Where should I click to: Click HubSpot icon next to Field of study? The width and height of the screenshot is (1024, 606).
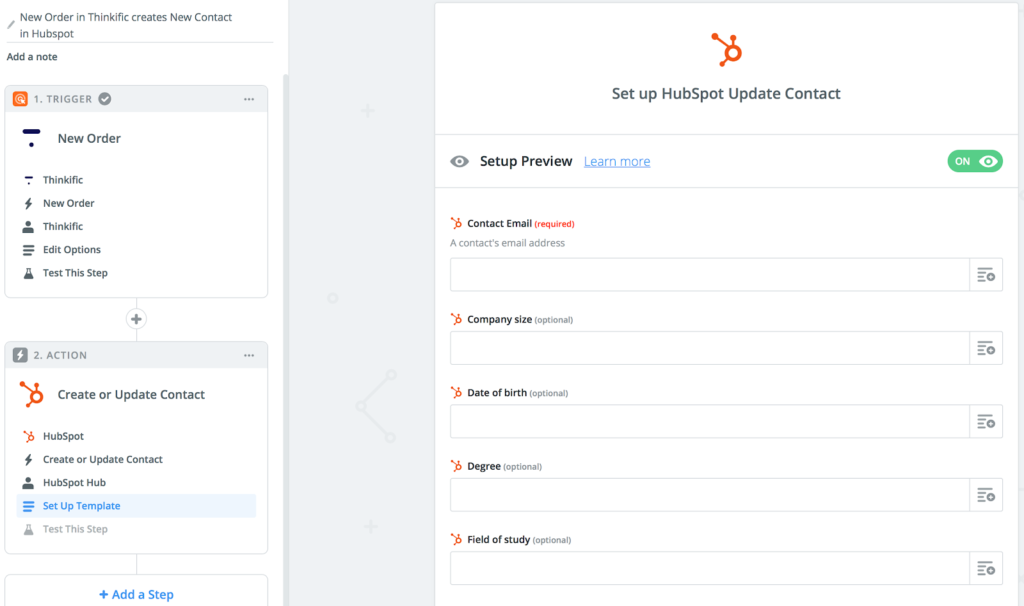(456, 539)
